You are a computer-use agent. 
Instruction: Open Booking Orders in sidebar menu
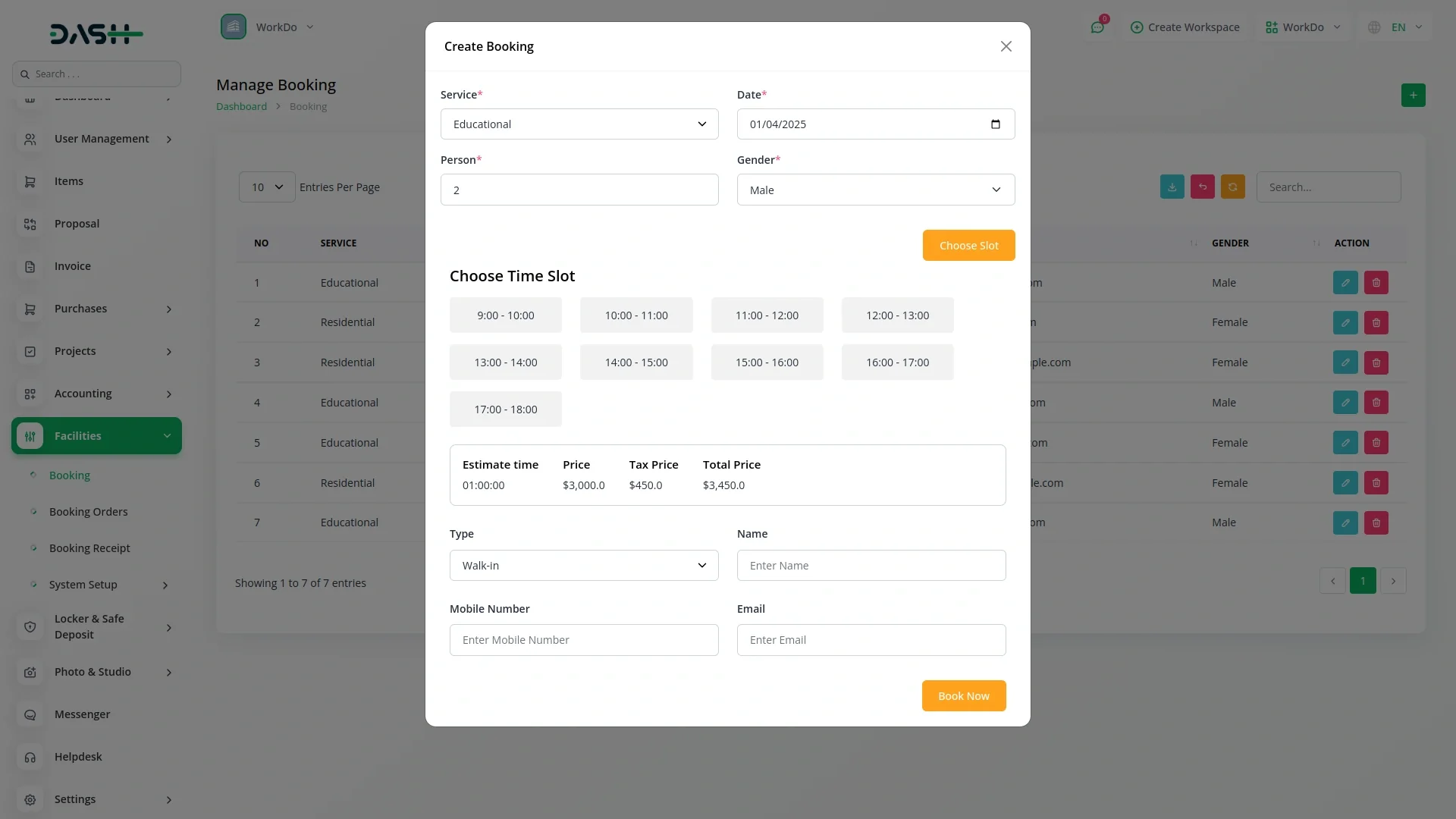pos(88,512)
